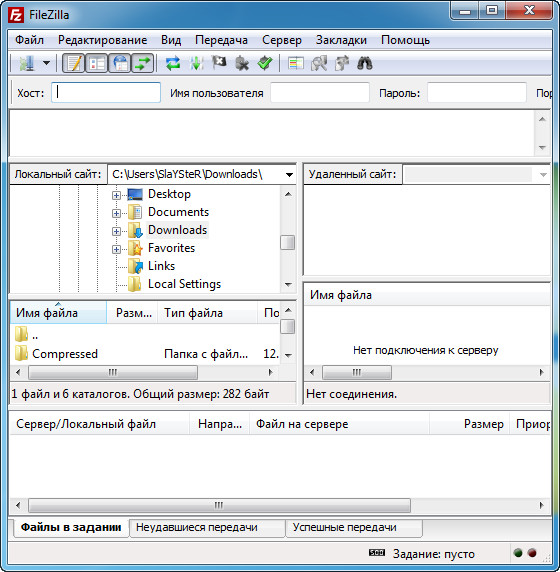The height and width of the screenshot is (572, 560).
Task: Expand the Favorites tree node
Action: pos(116,250)
